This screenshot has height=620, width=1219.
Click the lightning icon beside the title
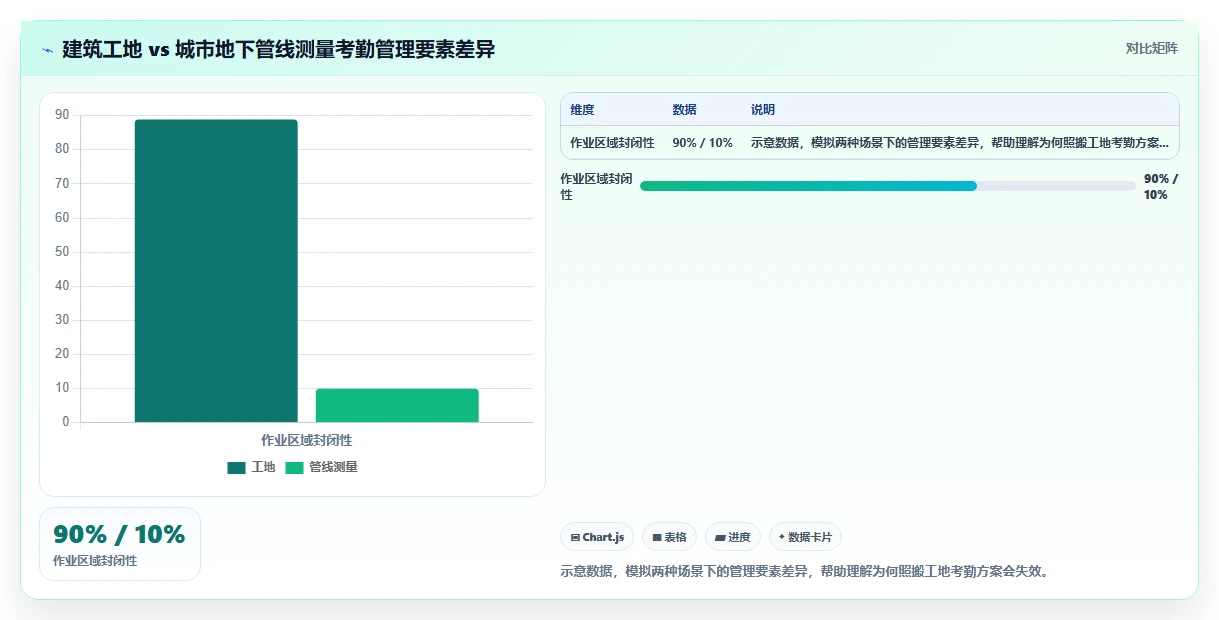tap(47, 49)
